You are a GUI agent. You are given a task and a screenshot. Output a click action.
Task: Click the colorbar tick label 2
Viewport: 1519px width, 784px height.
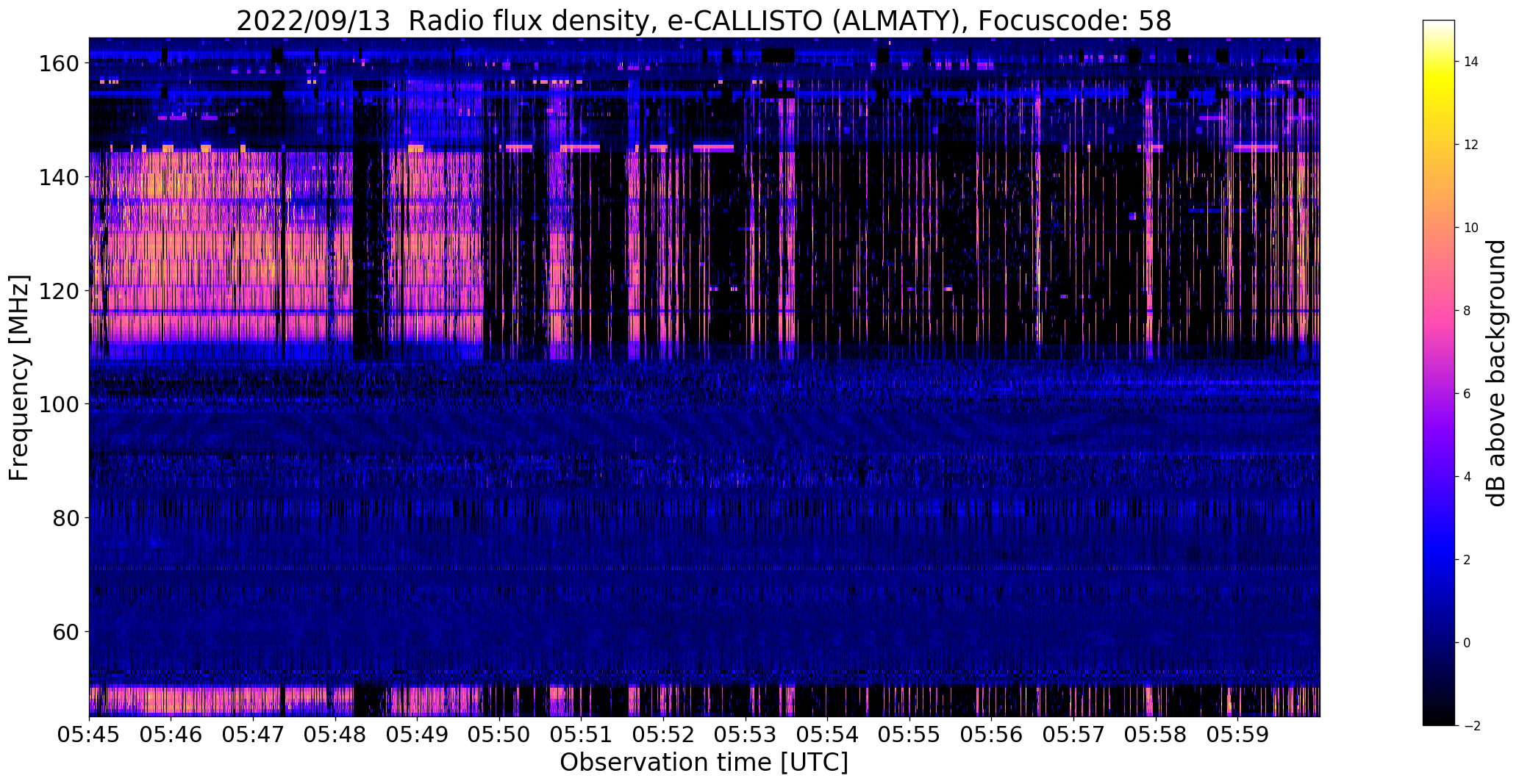coord(1468,560)
